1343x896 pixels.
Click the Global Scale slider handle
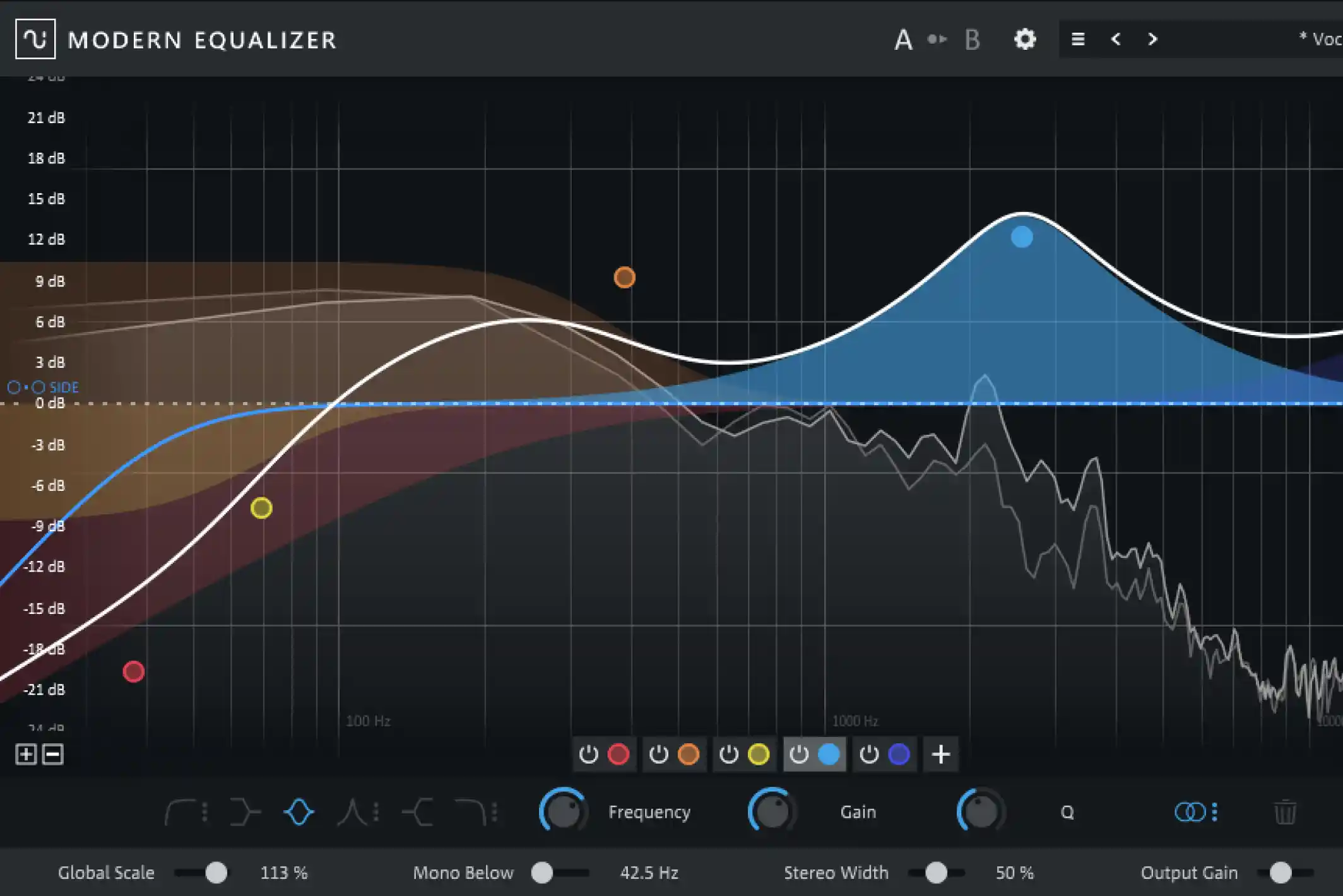click(x=216, y=873)
